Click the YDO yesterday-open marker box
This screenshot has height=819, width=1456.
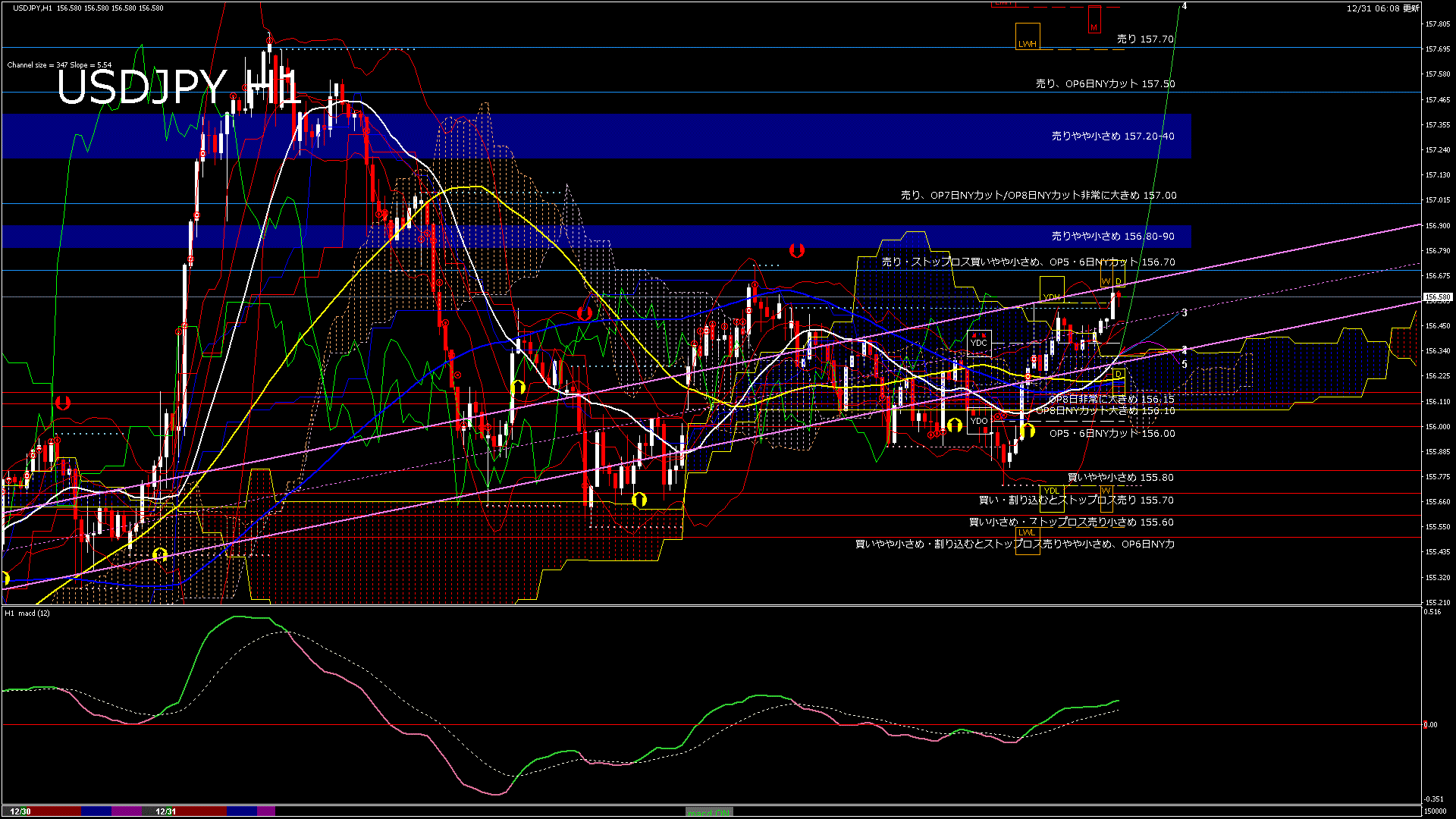point(979,420)
